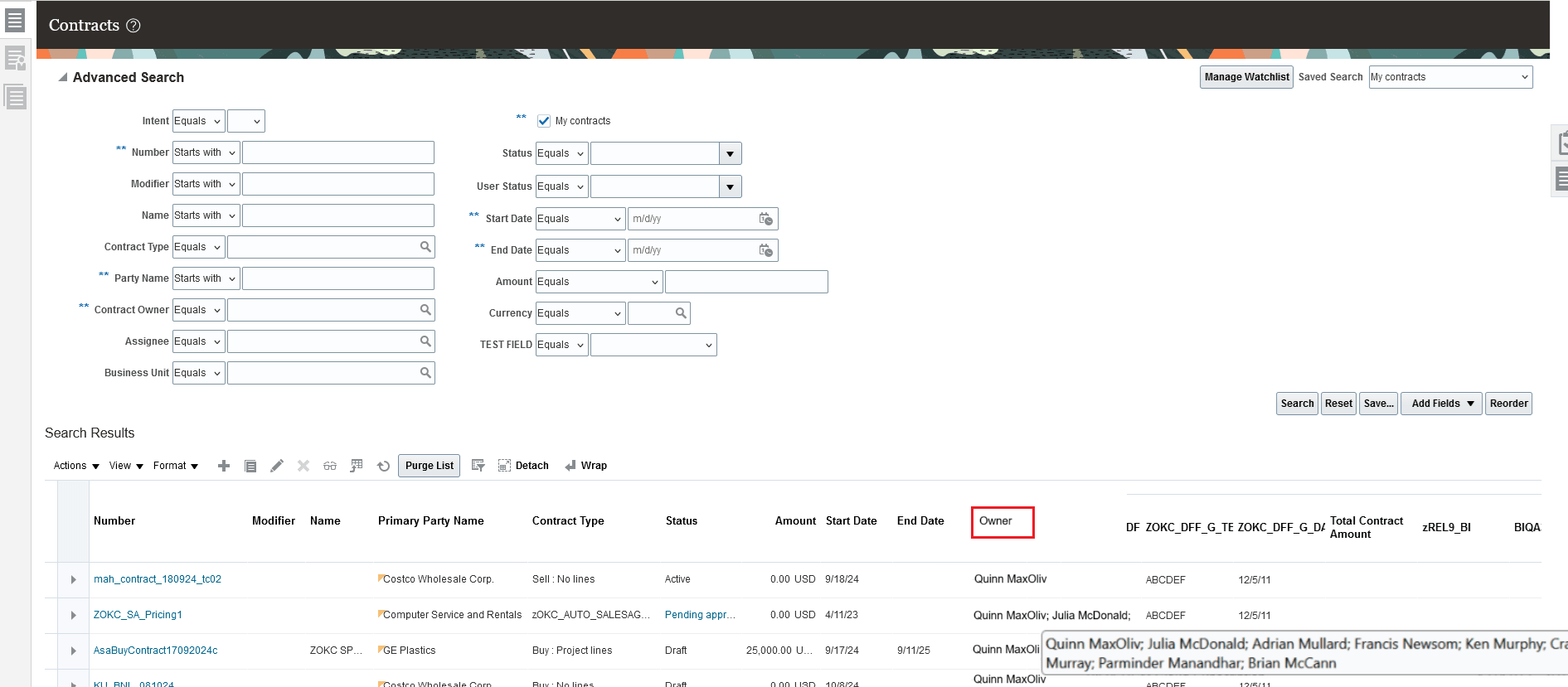Click the Start Date column header
Viewport: 1568px width, 687px height.
(852, 521)
